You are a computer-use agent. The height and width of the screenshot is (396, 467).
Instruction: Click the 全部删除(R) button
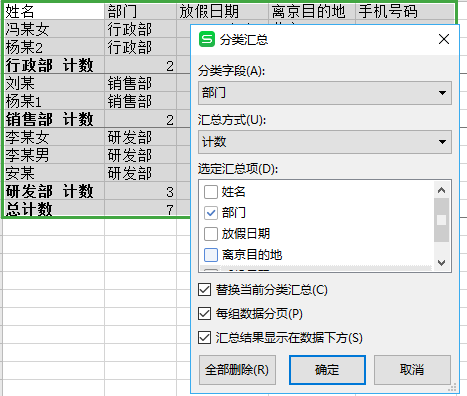[x=237, y=370]
